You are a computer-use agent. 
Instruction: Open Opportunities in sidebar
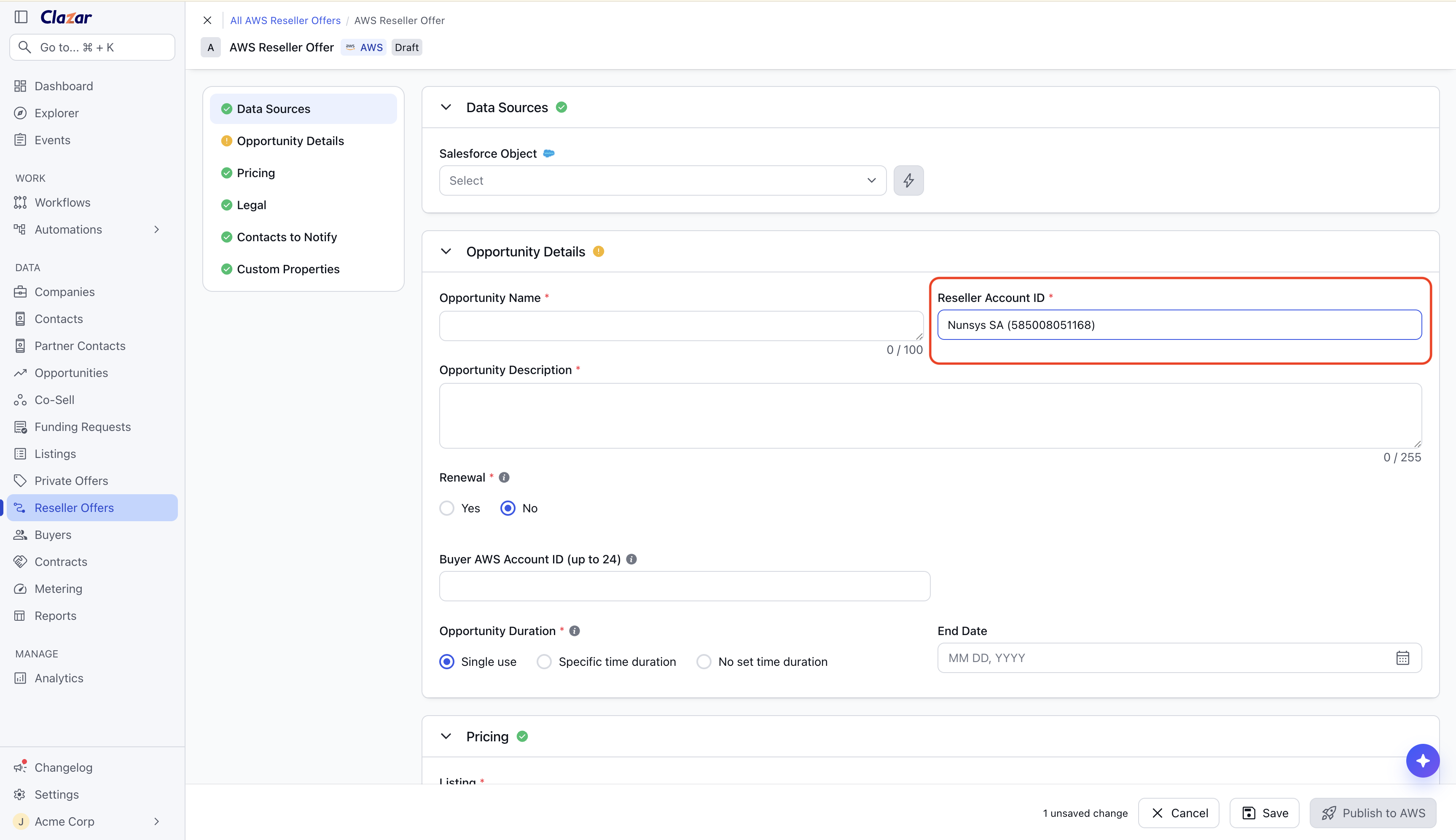click(92, 373)
